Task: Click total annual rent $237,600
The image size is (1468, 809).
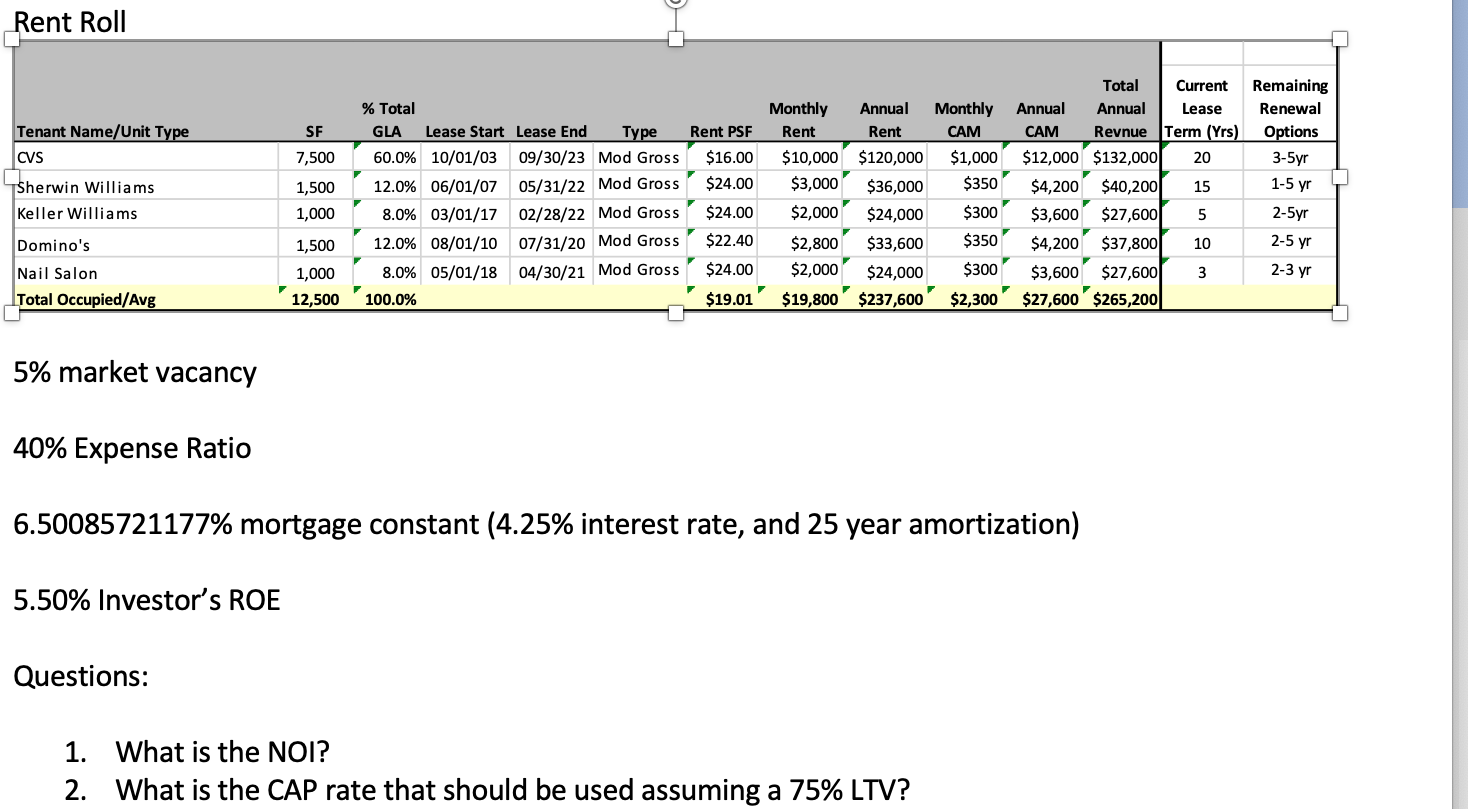Action: coord(890,298)
